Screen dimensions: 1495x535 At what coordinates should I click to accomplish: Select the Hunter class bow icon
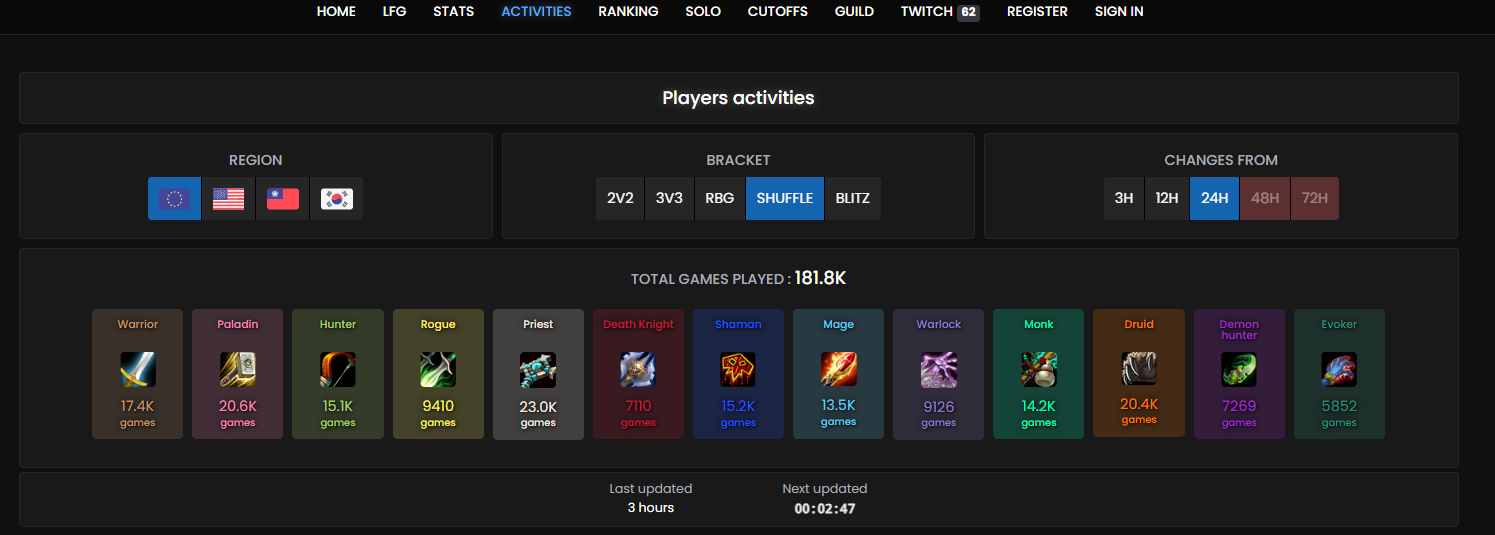pyautogui.click(x=338, y=370)
